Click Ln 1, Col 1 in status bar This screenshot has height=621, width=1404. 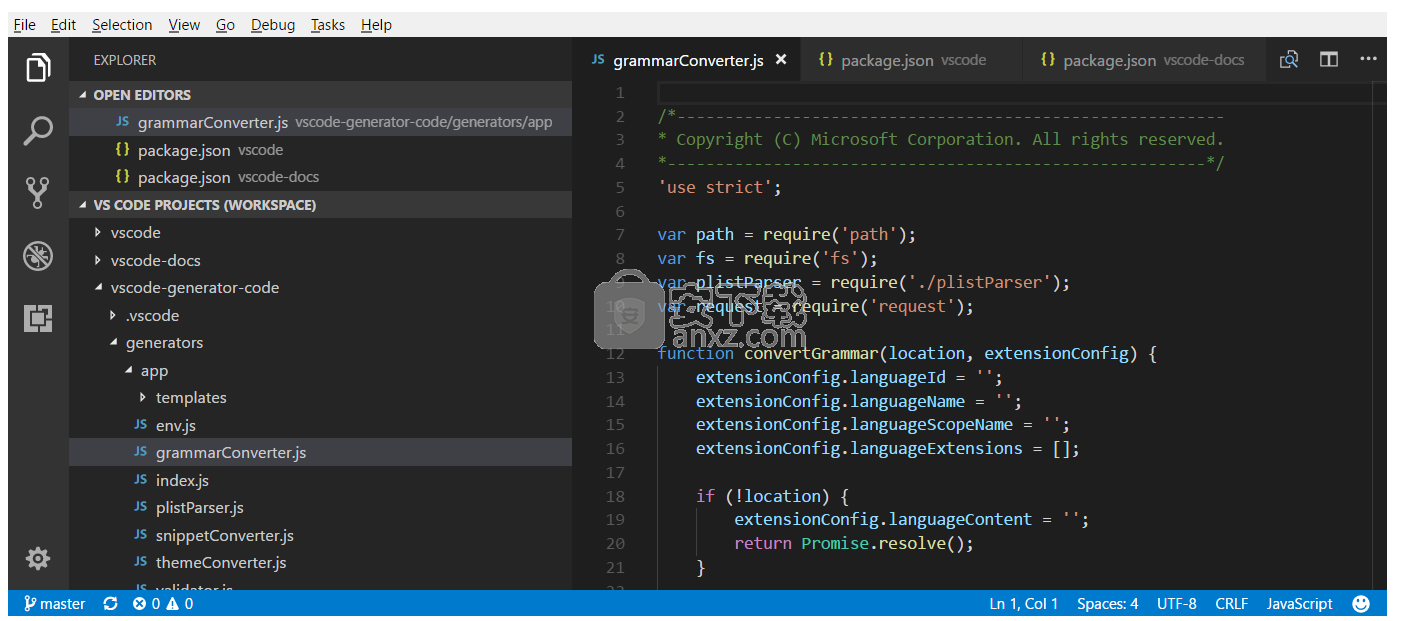point(1023,604)
